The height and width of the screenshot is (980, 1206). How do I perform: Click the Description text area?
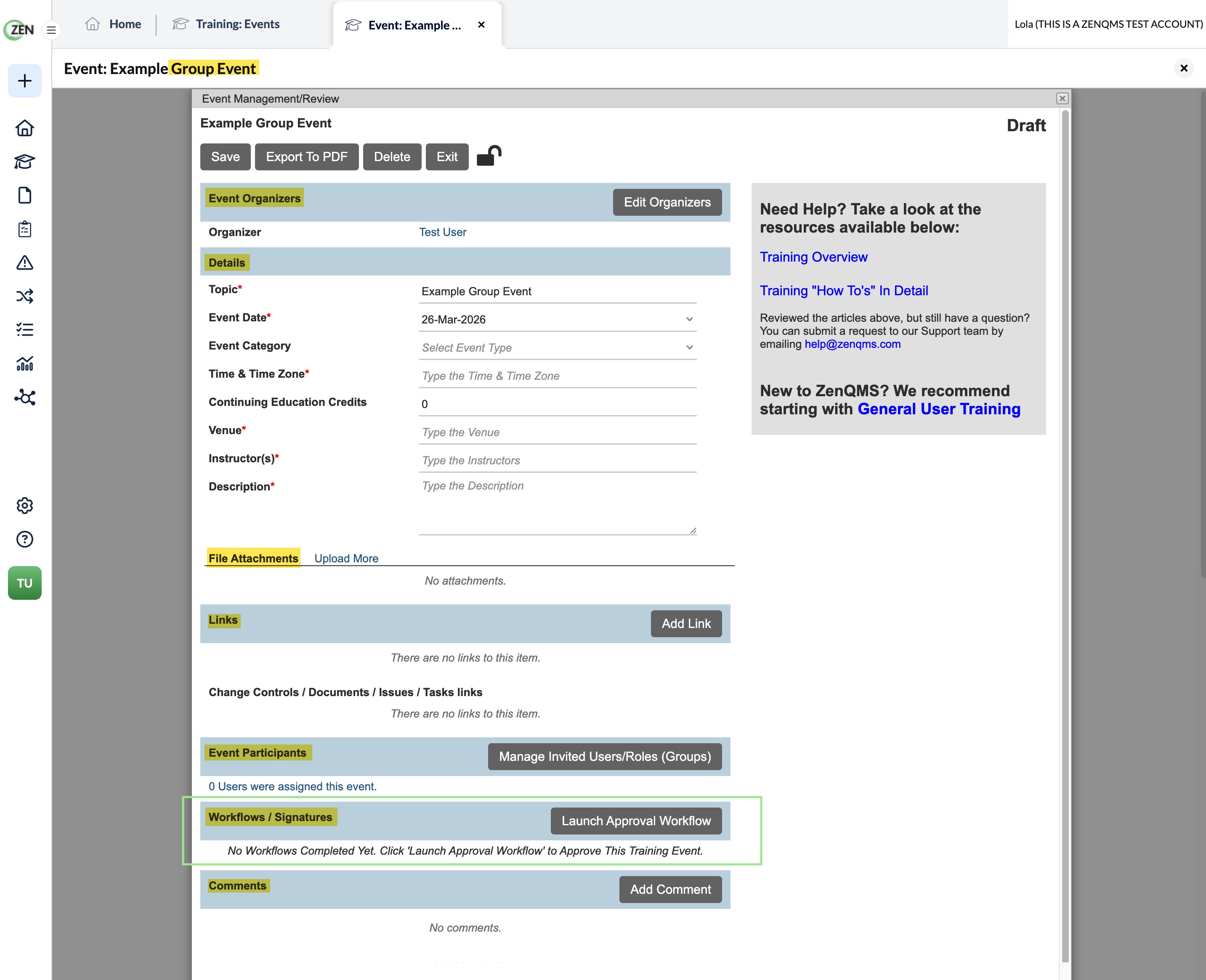pos(558,506)
